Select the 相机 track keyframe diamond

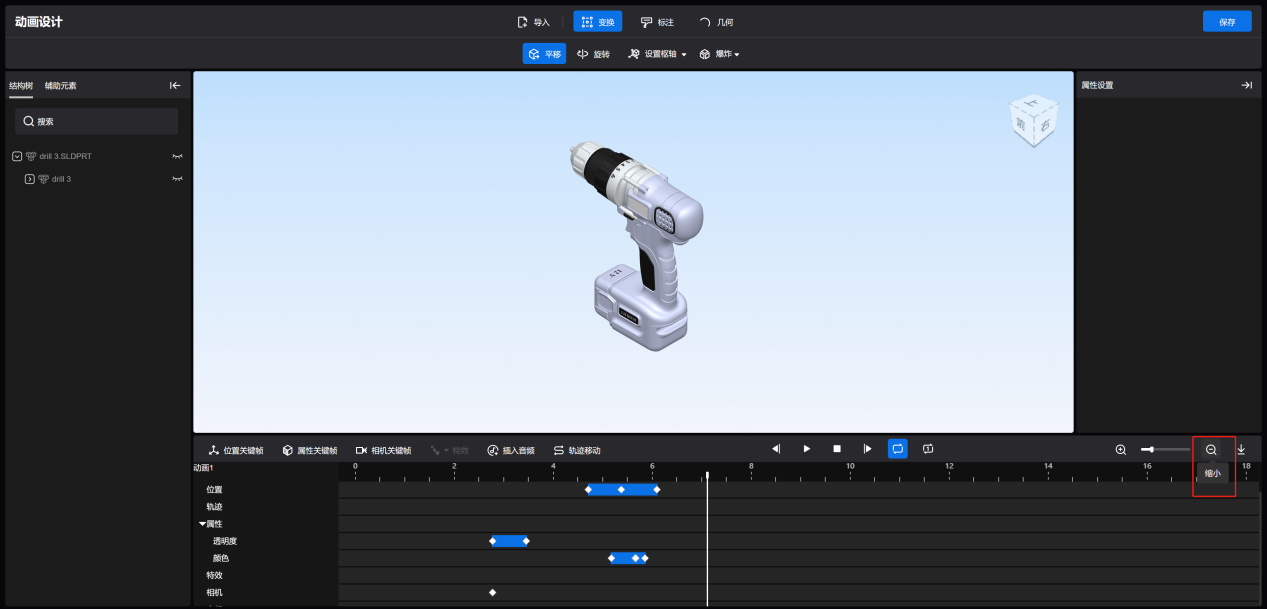point(493,592)
